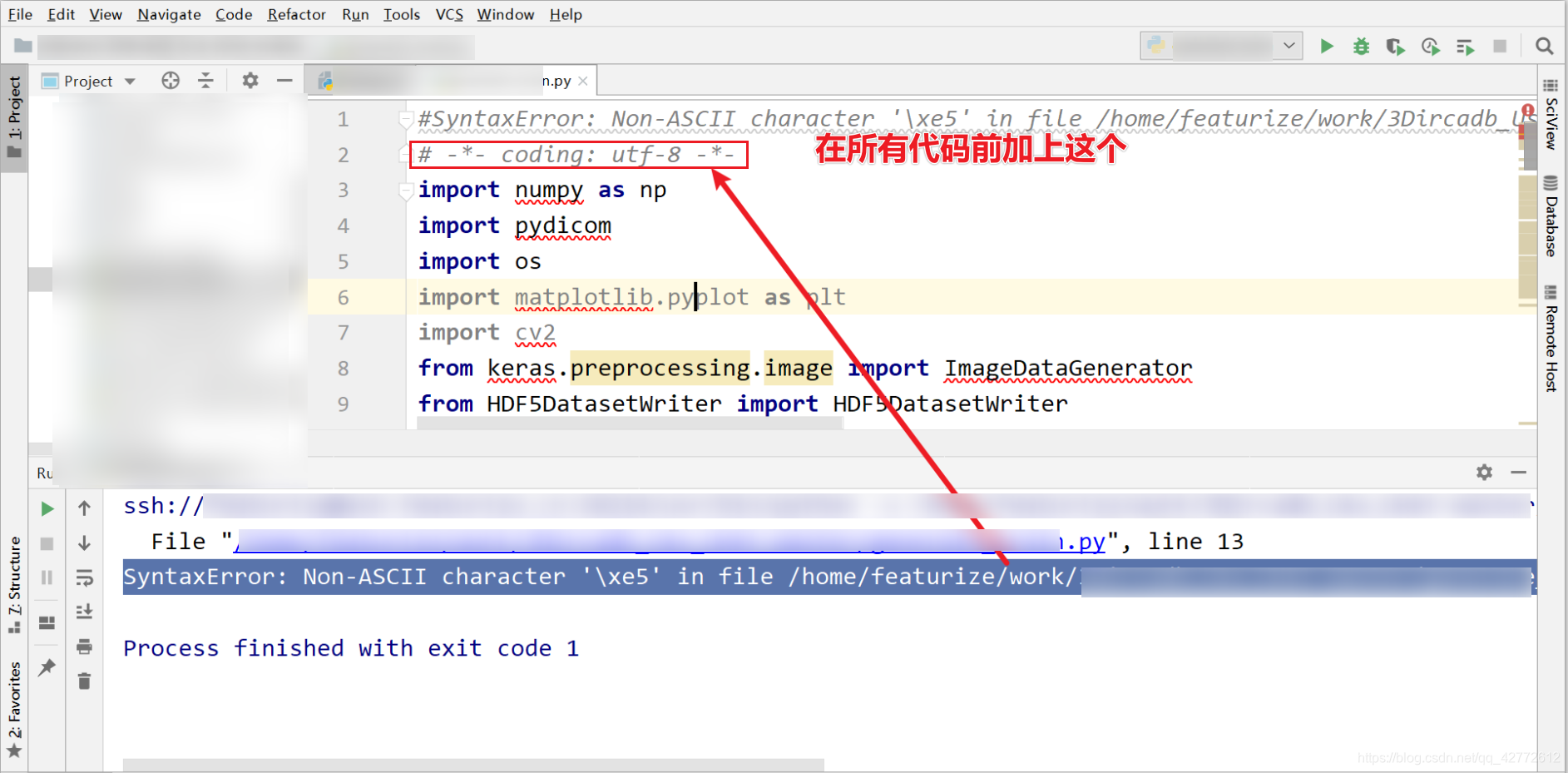This screenshot has width=1568, height=773.
Task: Collapse the fold marker at line 2
Action: coord(406,155)
